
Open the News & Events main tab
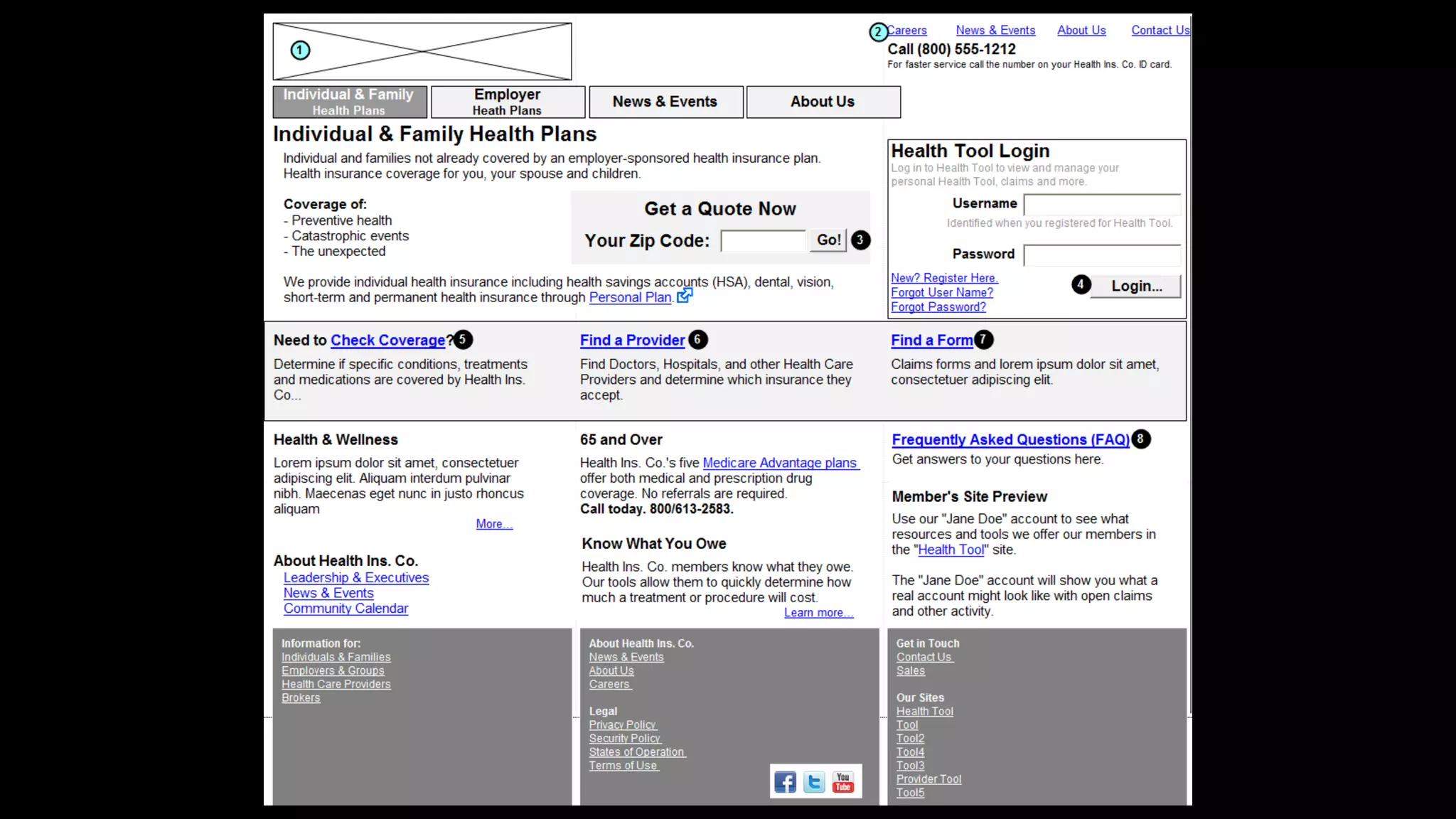coord(665,102)
